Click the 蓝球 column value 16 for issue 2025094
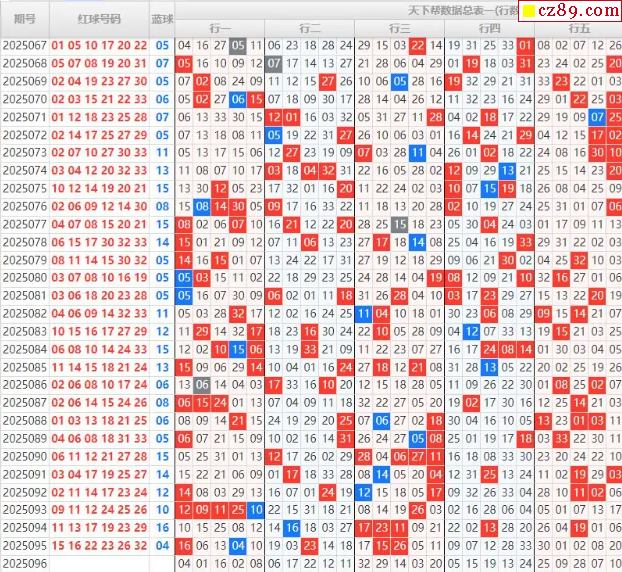The width and height of the screenshot is (622, 572). (162, 528)
